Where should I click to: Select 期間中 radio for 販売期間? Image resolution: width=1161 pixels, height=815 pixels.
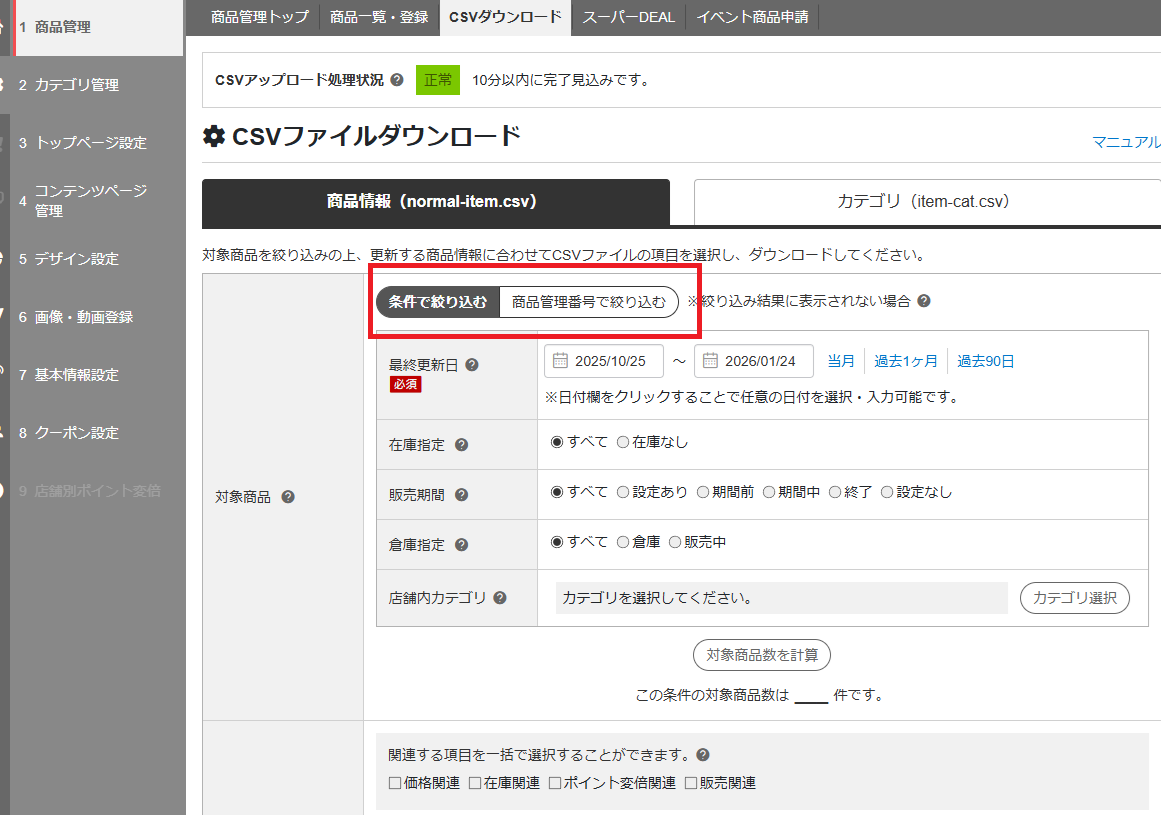[x=769, y=492]
